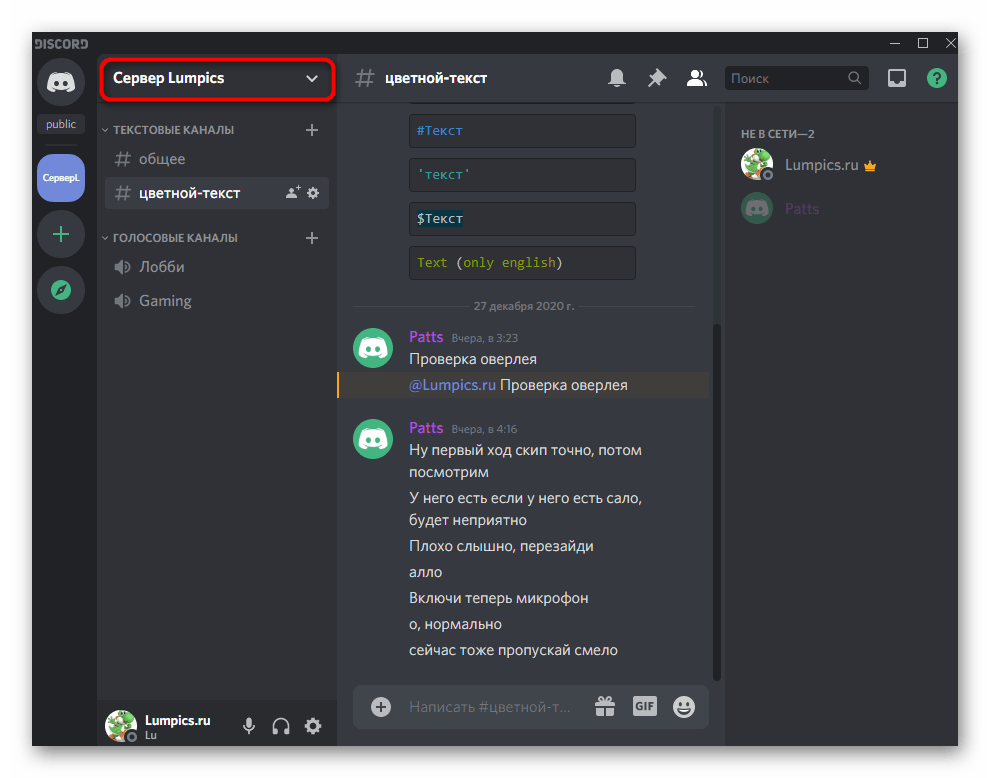Select the СерверL server icon
The width and height of the screenshot is (990, 778).
[61, 178]
